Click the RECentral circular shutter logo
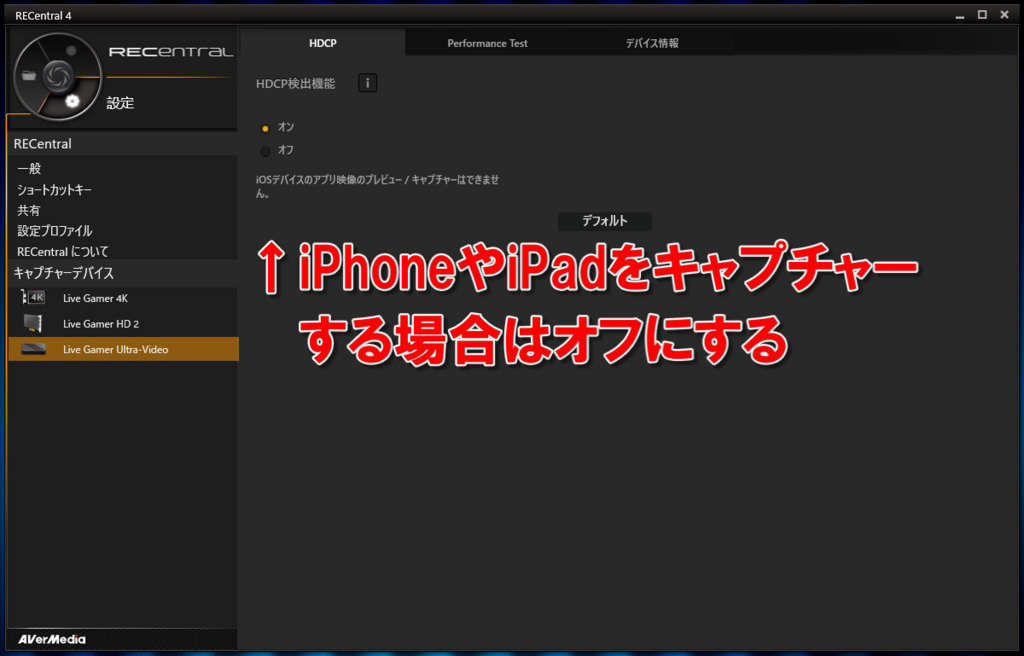The width and height of the screenshot is (1024, 656). tap(57, 75)
